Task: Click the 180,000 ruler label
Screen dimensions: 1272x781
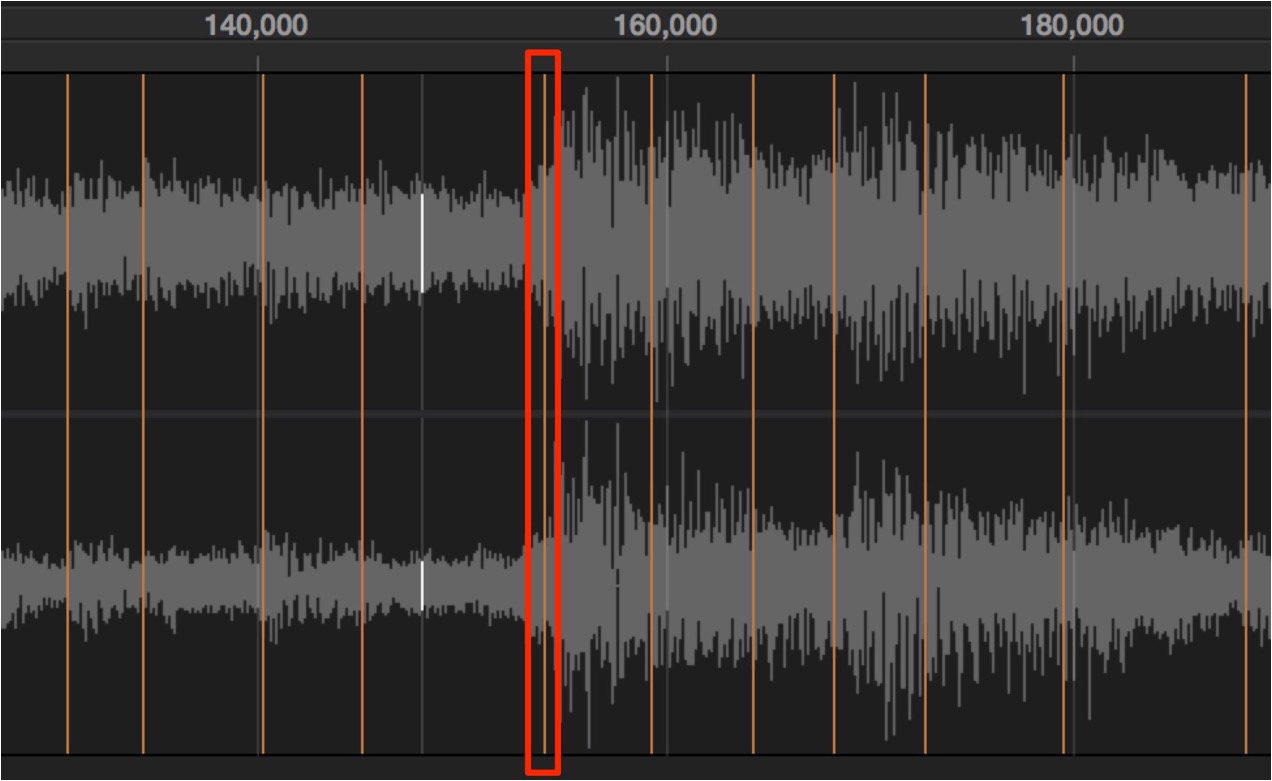Action: (x=1072, y=25)
